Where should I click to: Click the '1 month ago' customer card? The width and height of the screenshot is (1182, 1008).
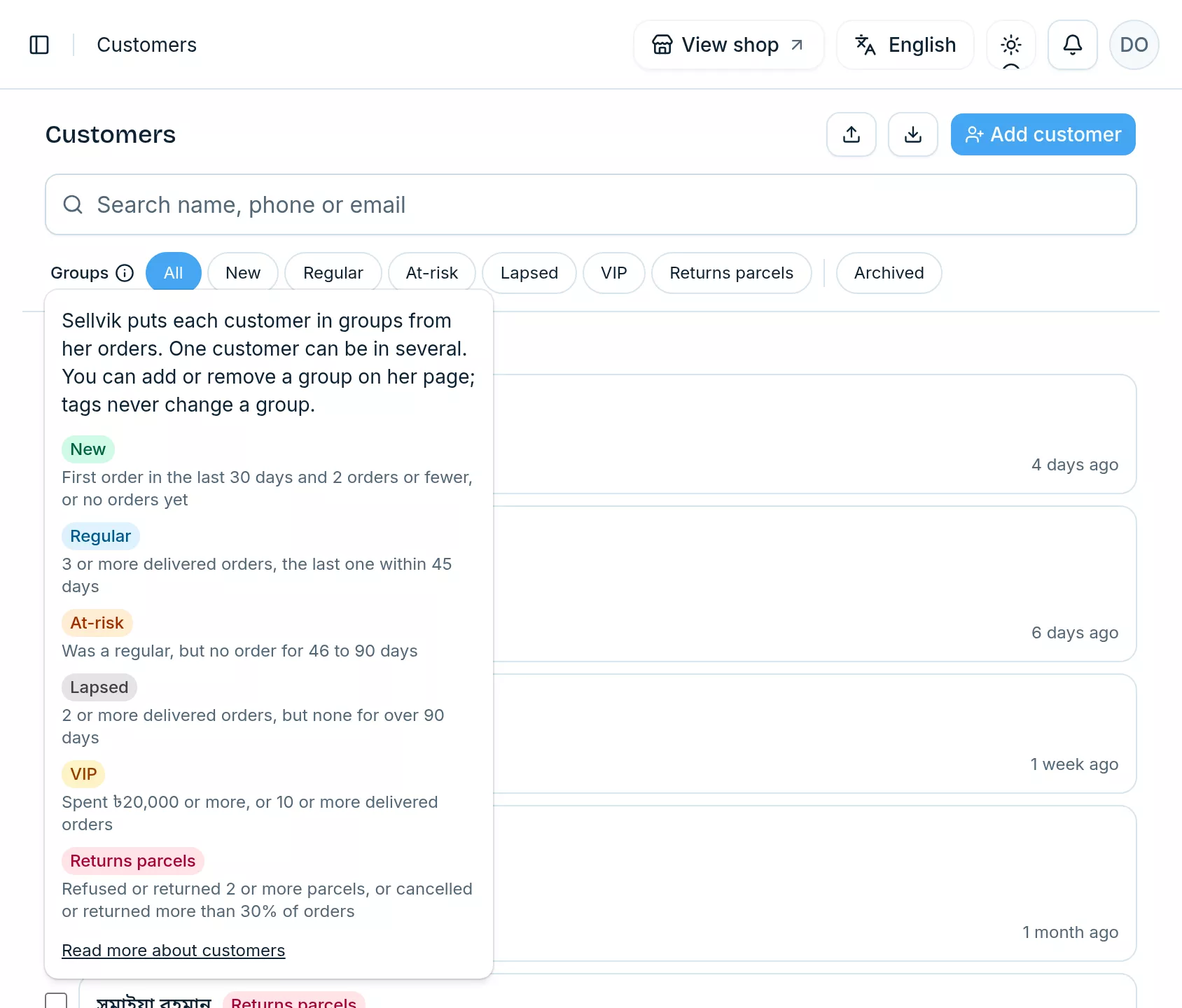(814, 883)
